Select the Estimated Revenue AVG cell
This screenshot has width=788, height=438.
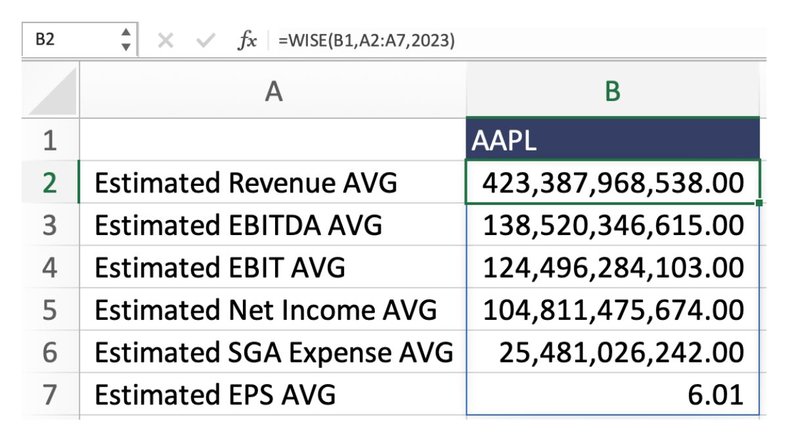273,183
